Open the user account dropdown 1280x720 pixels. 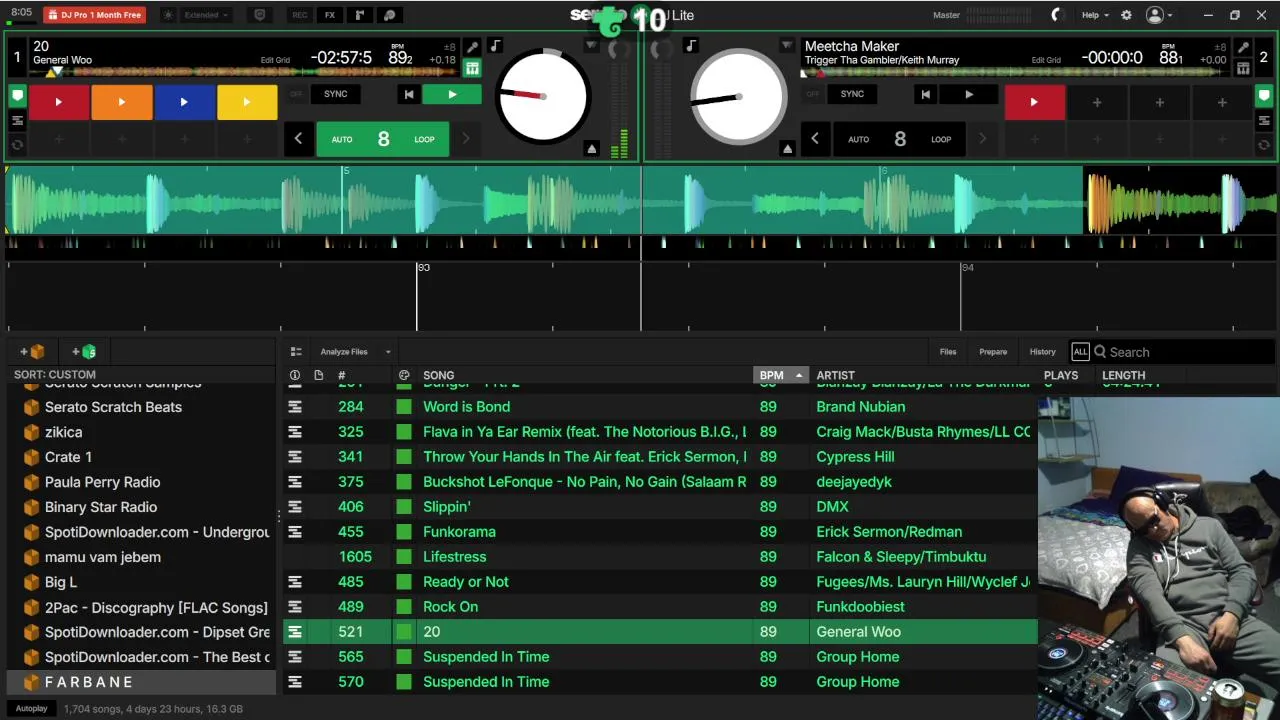point(1159,15)
